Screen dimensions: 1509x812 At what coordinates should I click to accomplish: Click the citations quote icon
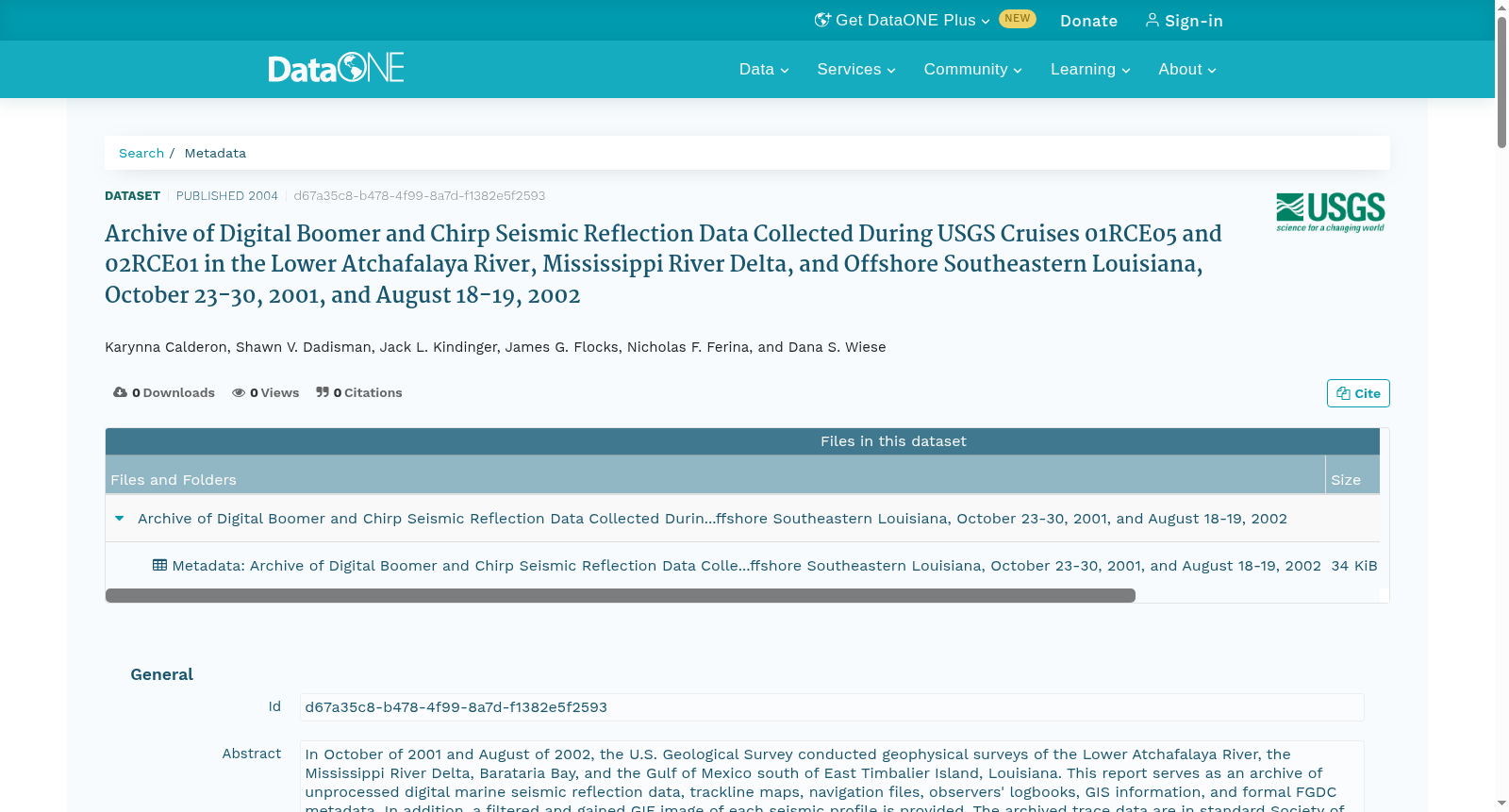point(323,392)
